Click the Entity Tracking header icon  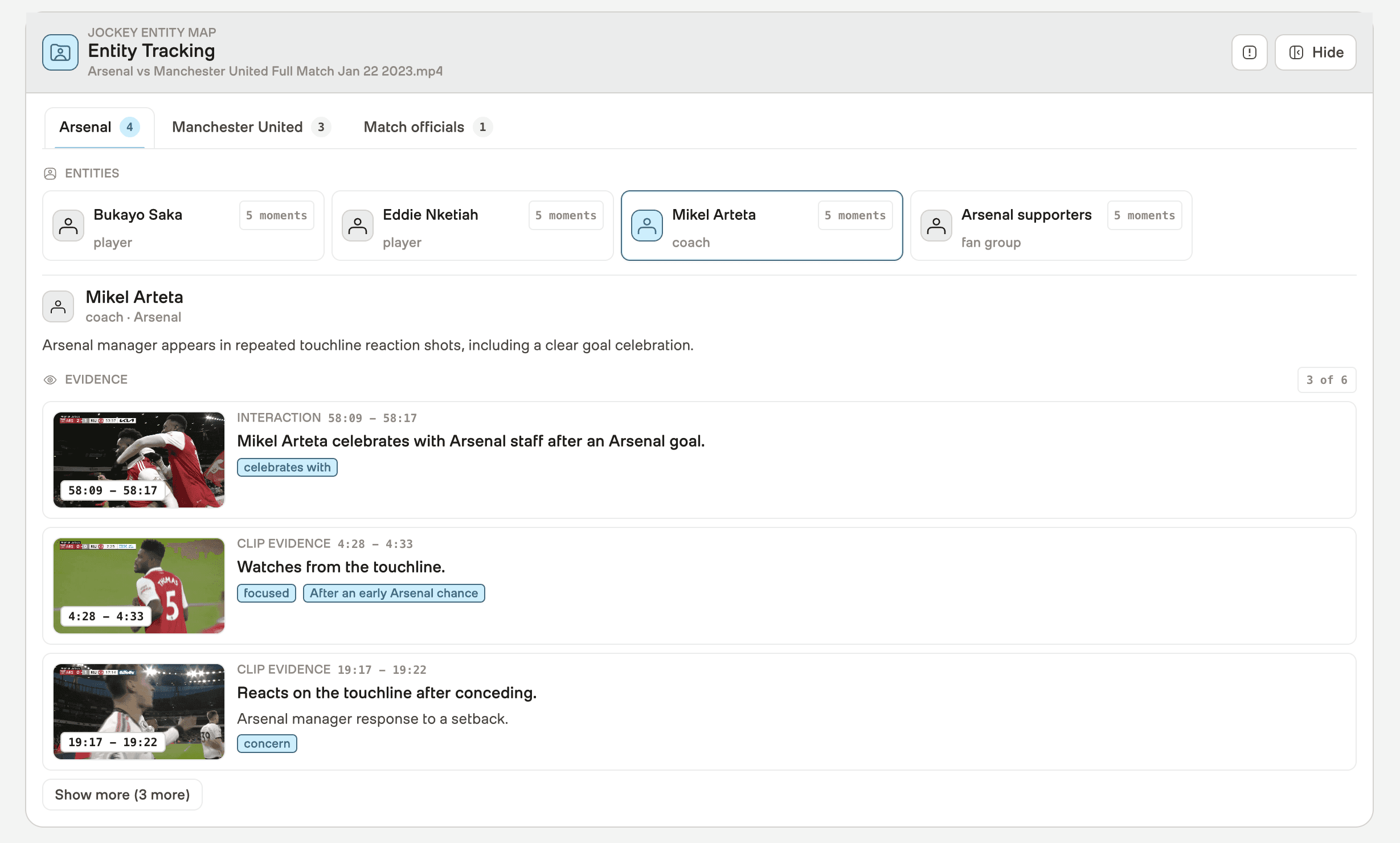tap(60, 52)
